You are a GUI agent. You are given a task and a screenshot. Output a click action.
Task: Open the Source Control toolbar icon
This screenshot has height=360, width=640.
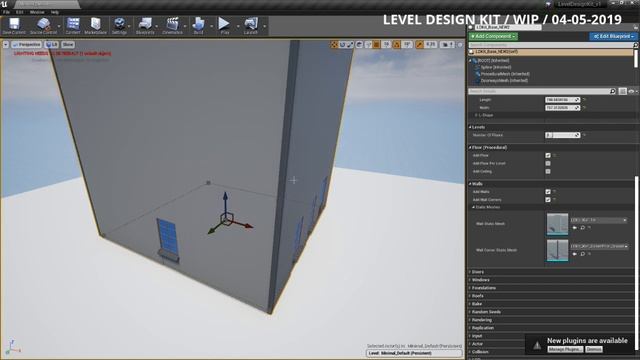pyautogui.click(x=43, y=26)
